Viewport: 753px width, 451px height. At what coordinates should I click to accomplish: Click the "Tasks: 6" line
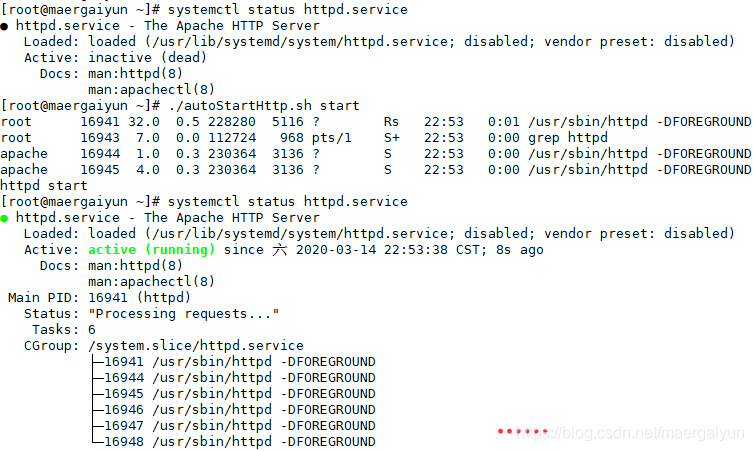64,330
